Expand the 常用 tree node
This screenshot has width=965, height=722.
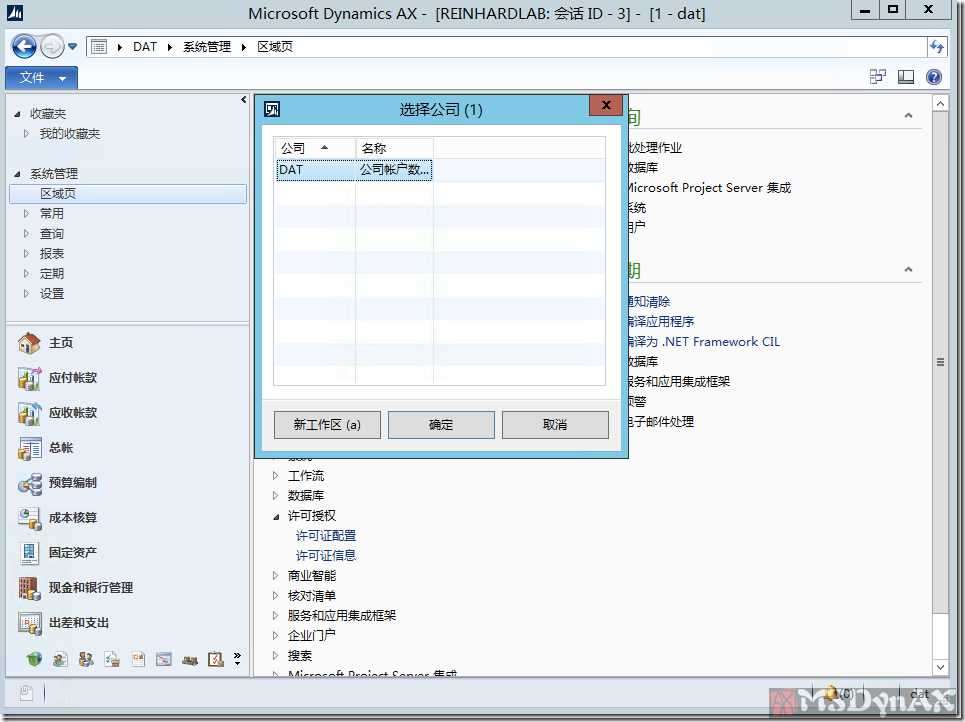tap(26, 213)
